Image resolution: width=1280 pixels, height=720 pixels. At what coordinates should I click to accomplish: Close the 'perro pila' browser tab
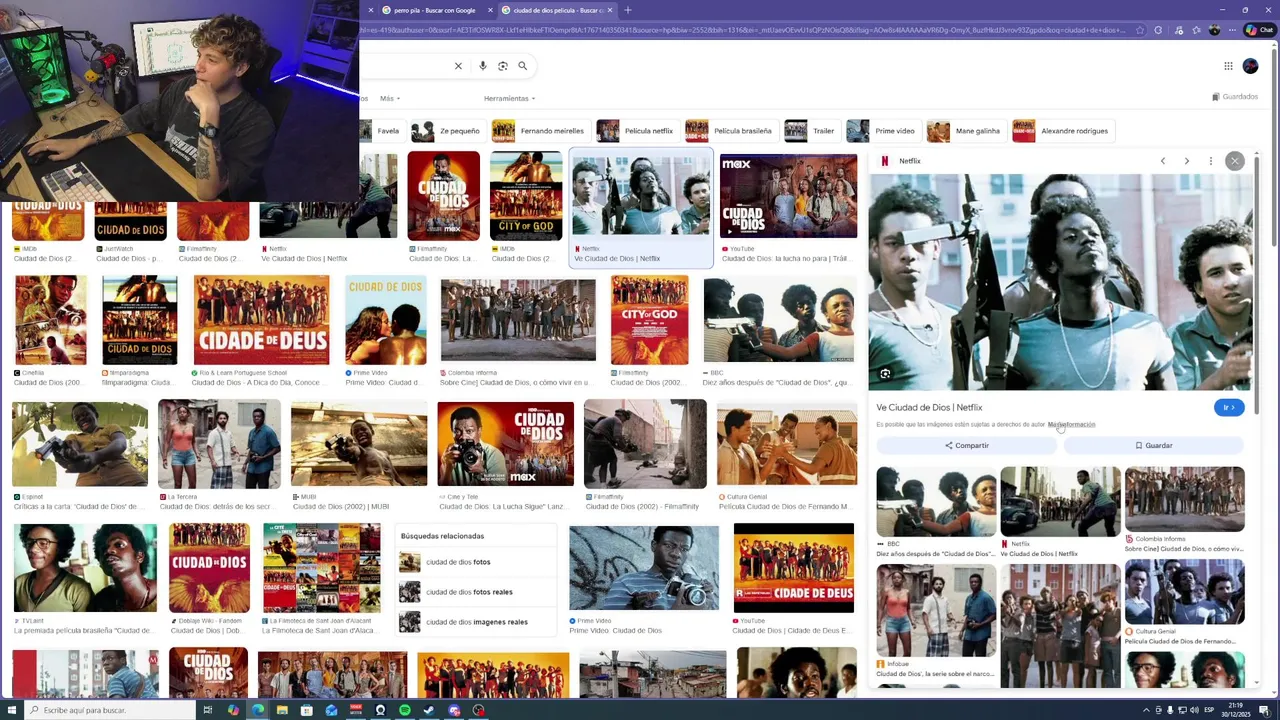pyautogui.click(x=490, y=10)
